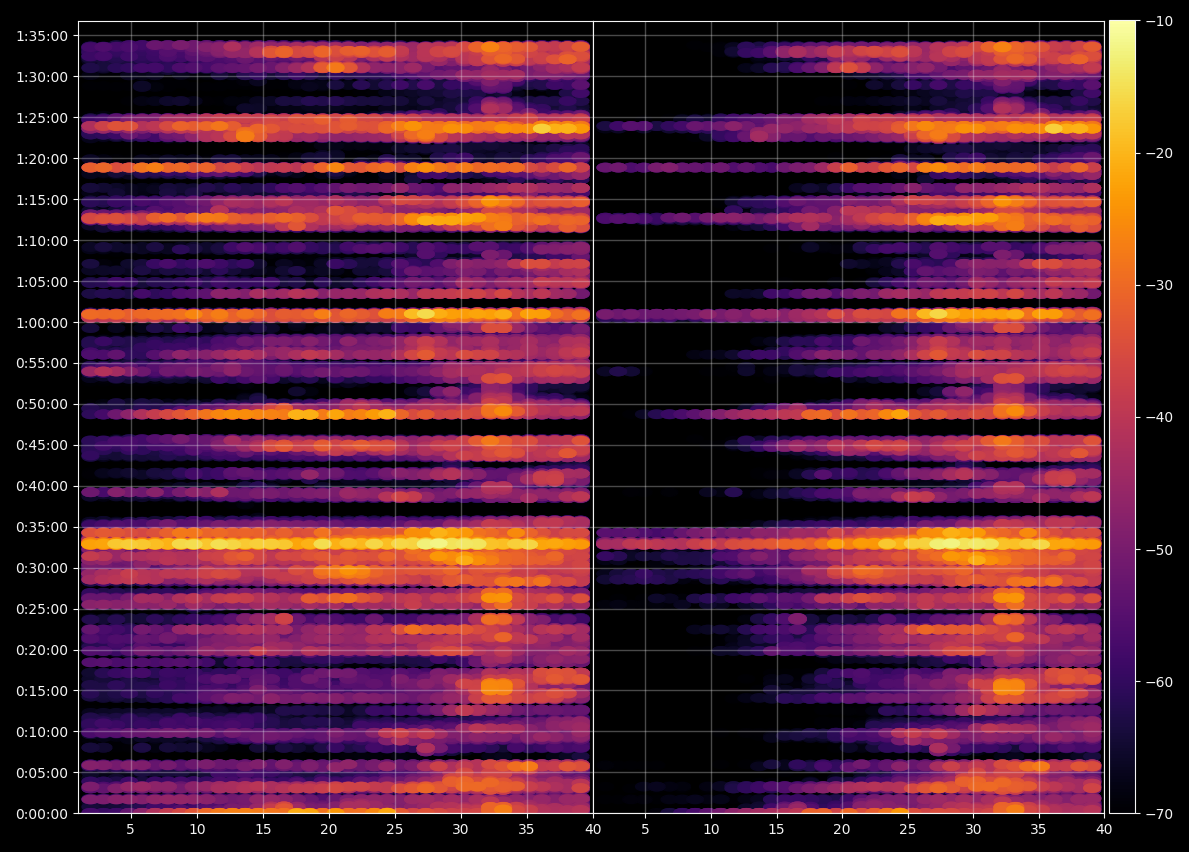Click the 0:15:00 time axis label
This screenshot has width=1189, height=852.
point(42,691)
